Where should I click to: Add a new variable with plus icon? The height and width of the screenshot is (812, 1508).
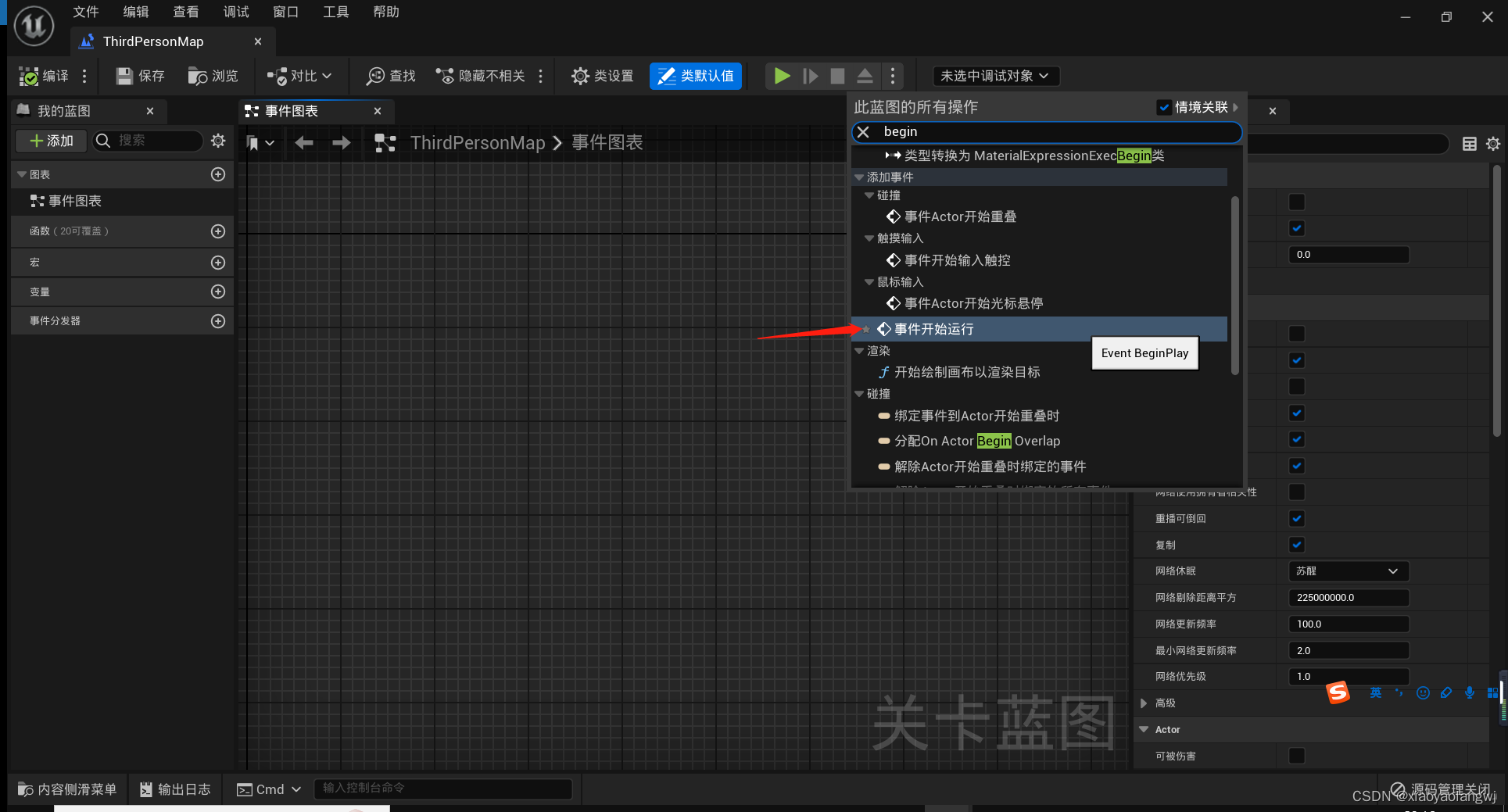pos(218,292)
